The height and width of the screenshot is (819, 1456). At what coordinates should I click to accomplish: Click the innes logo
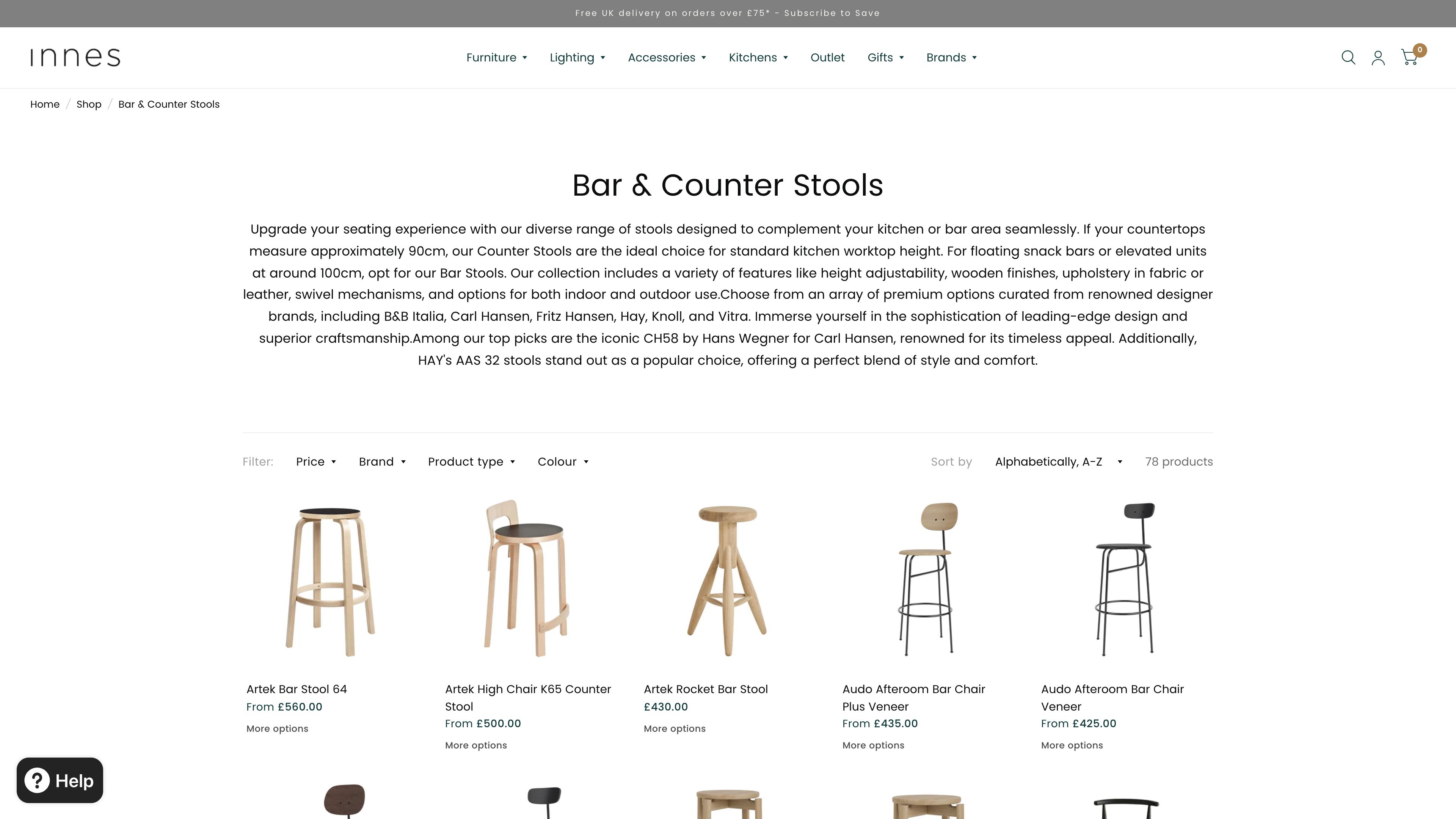click(75, 58)
